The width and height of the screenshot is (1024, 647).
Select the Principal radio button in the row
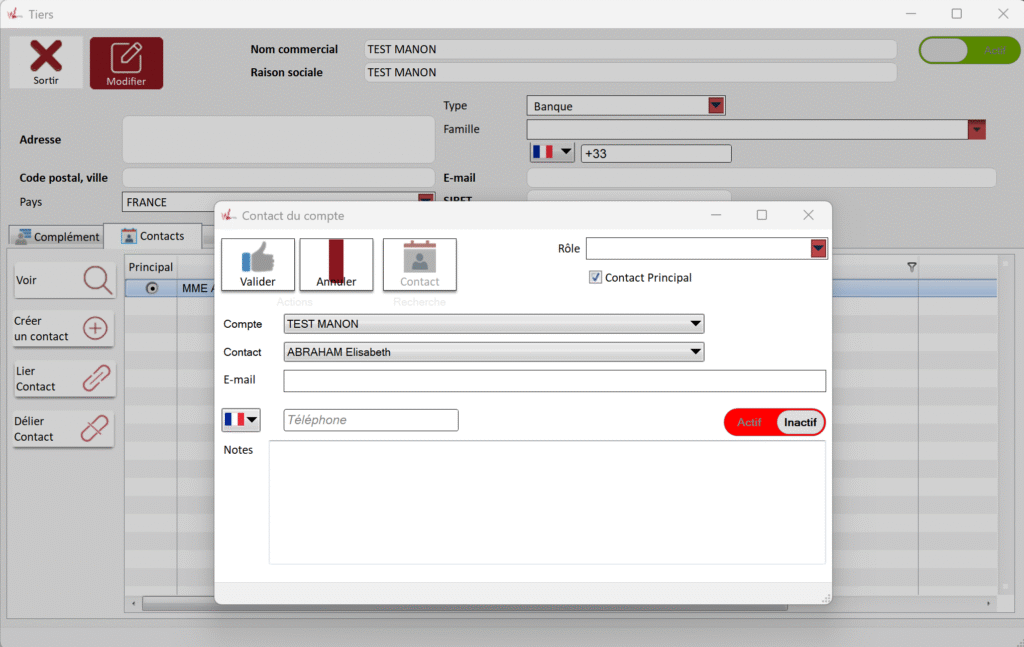pos(152,288)
